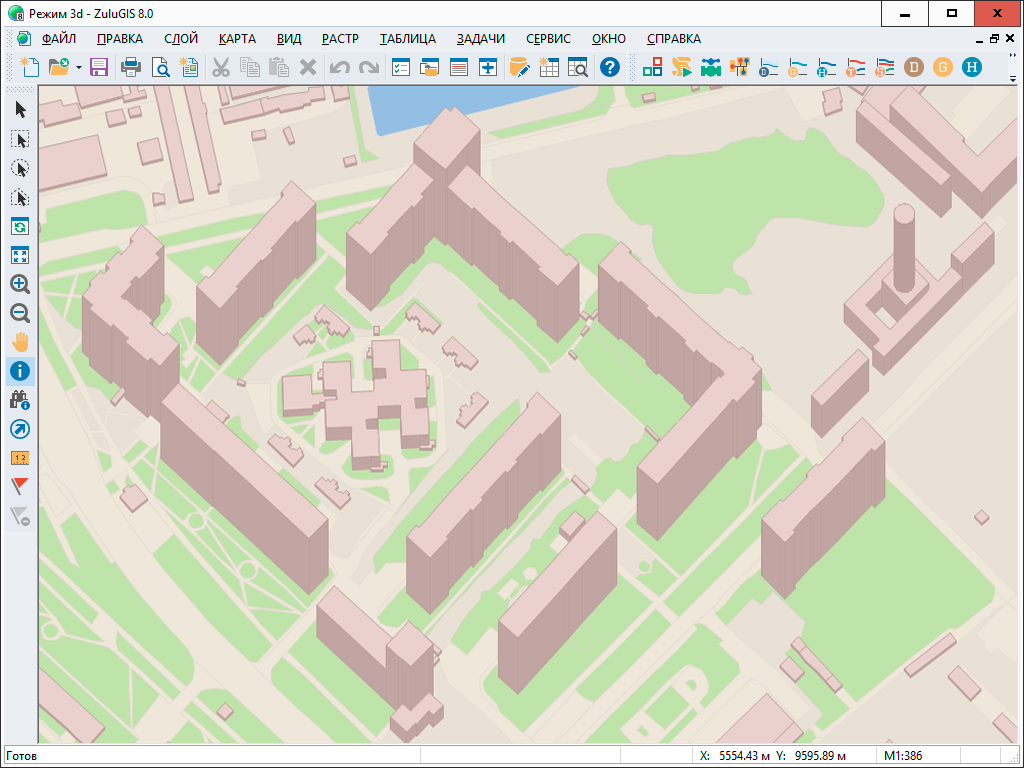This screenshot has width=1024, height=768.
Task: Click the Print icon
Action: pyautogui.click(x=130, y=67)
